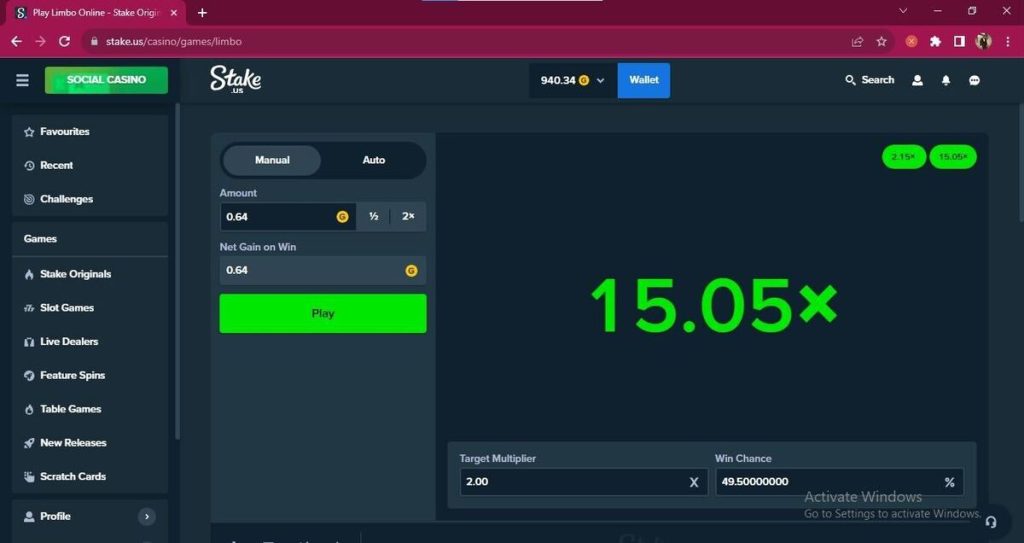Click the bet Amount input field
The image size is (1024, 543).
coord(288,216)
